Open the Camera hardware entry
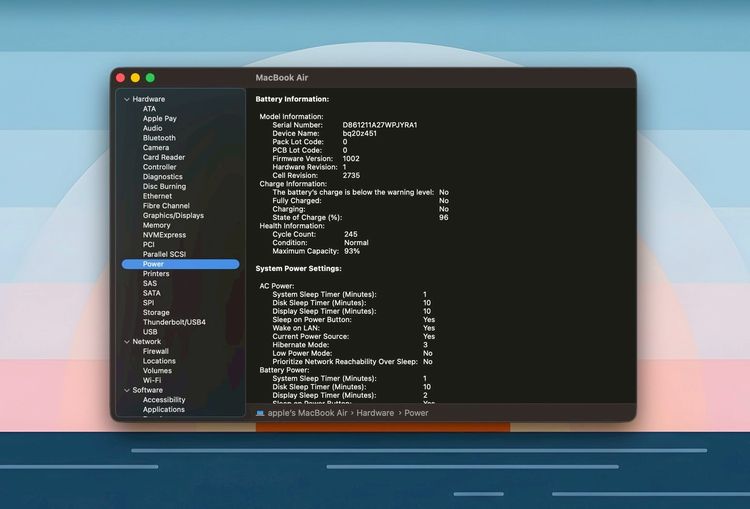 pyautogui.click(x=156, y=148)
